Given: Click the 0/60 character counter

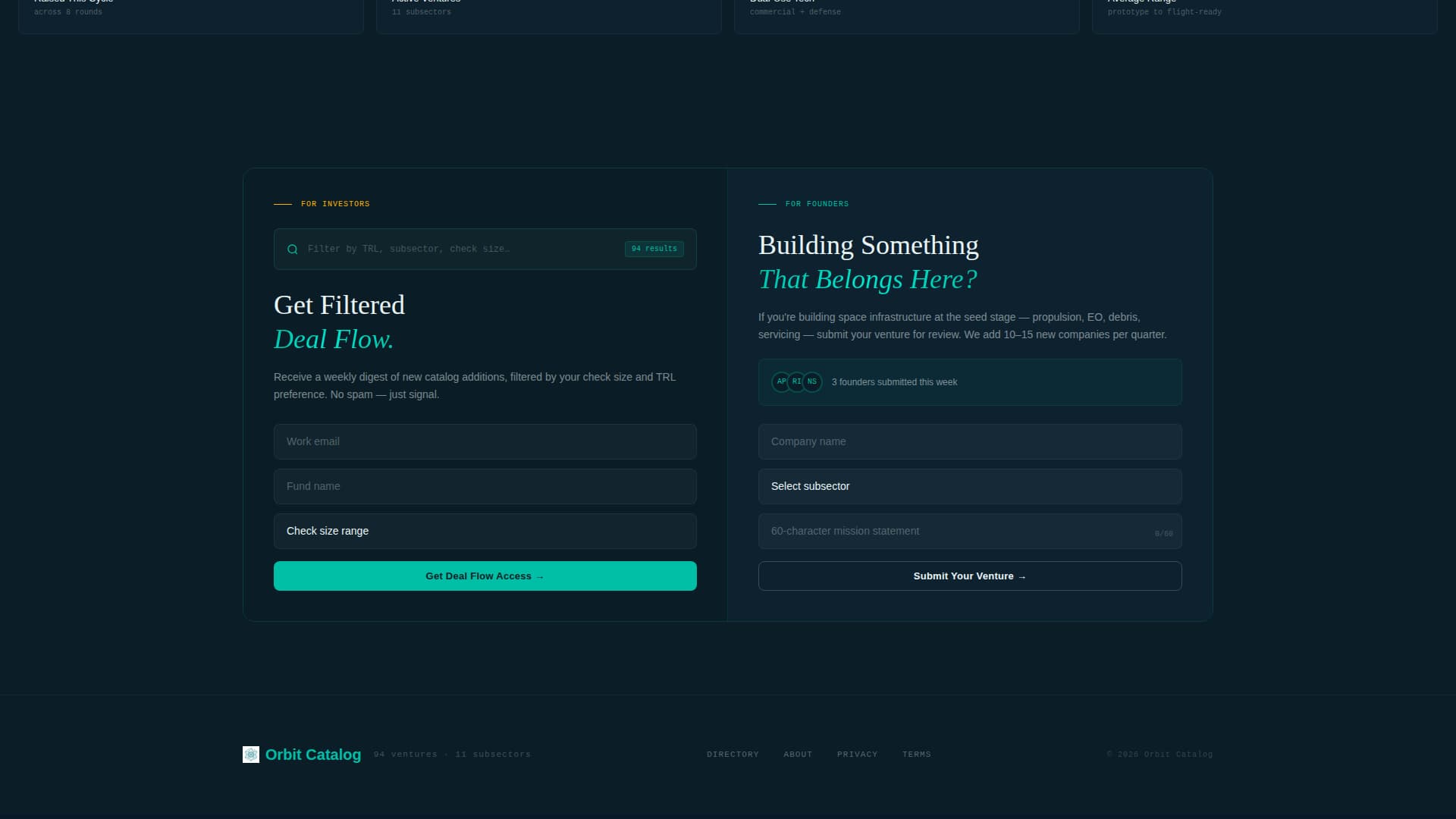Looking at the screenshot, I should [x=1163, y=534].
